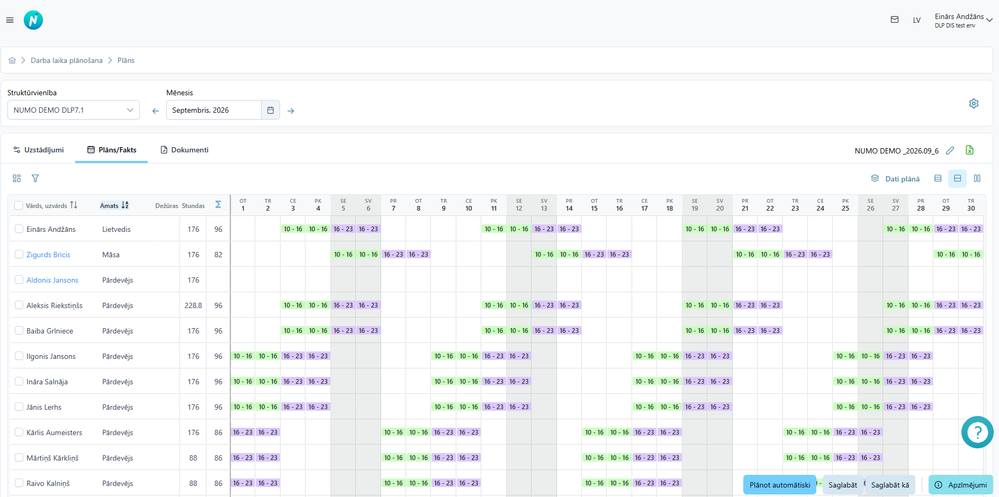Open the hamburger navigation menu

coord(10,20)
